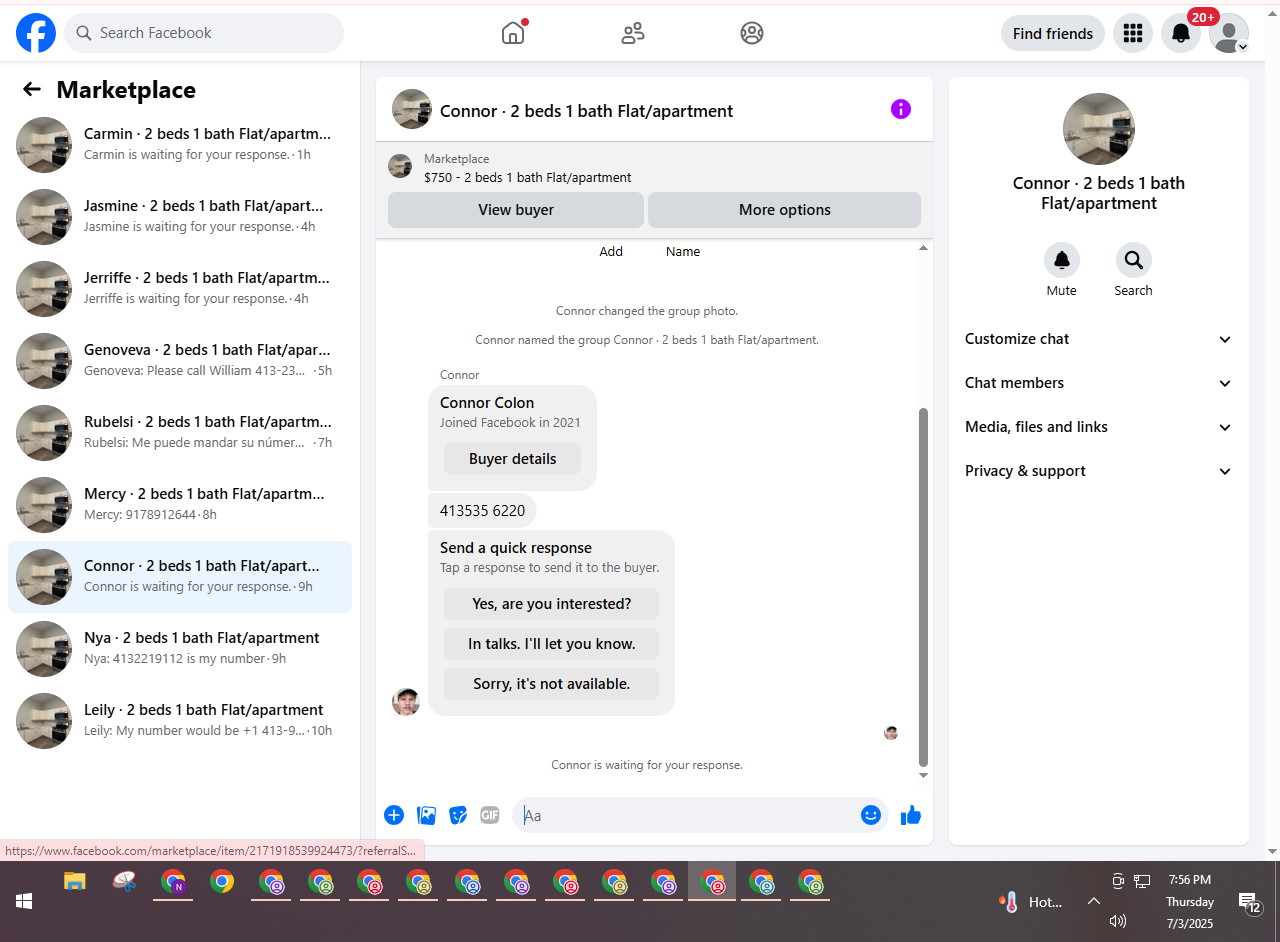
Task: Click the View buyer button
Action: click(516, 210)
